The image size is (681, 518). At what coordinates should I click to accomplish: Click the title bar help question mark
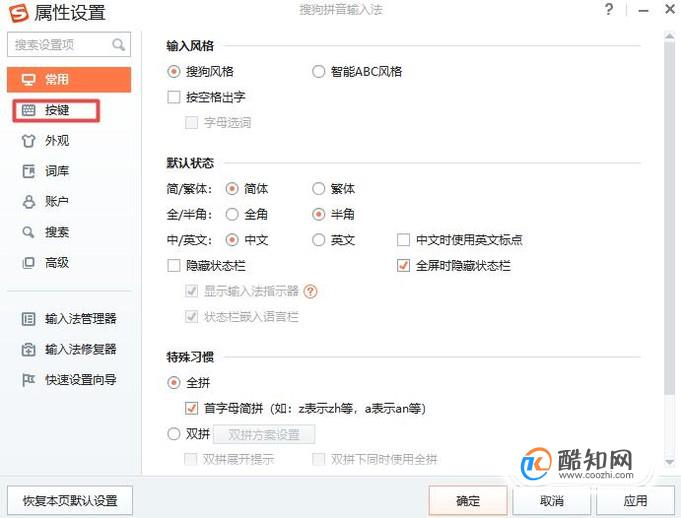[609, 10]
